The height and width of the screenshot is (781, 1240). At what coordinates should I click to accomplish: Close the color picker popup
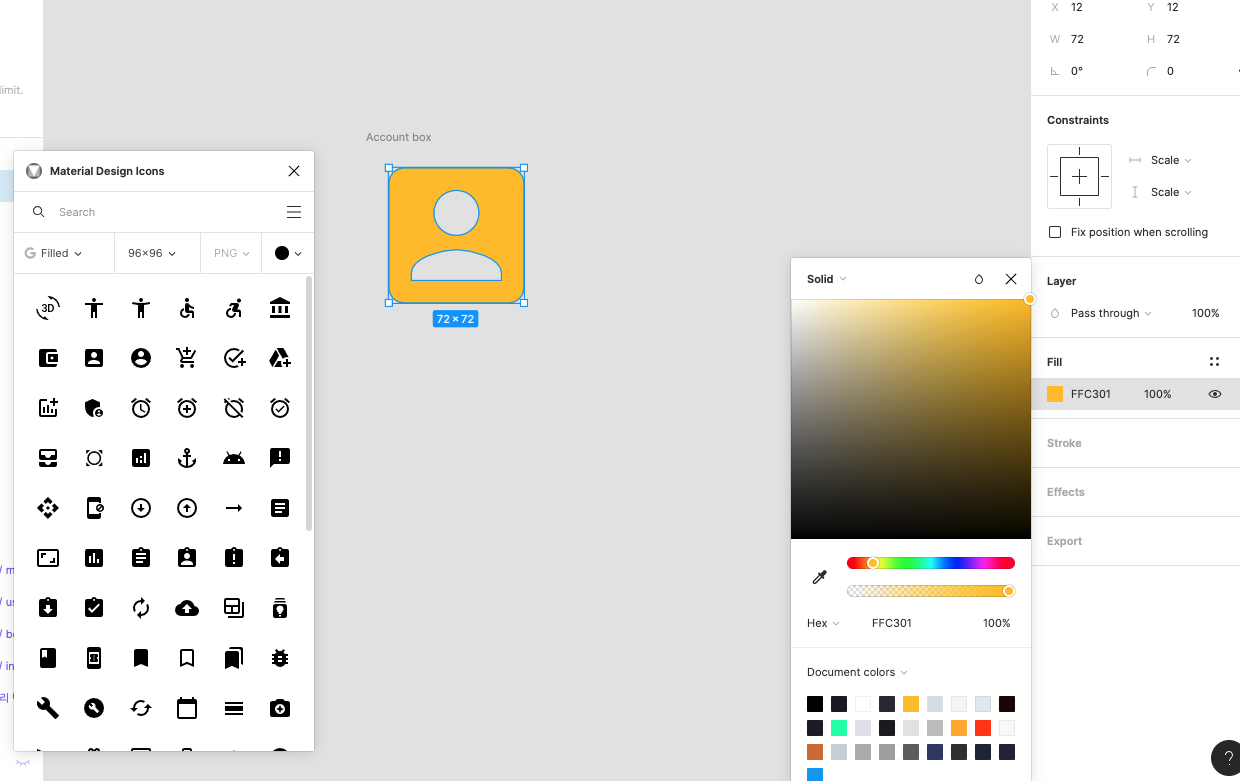tap(1011, 279)
